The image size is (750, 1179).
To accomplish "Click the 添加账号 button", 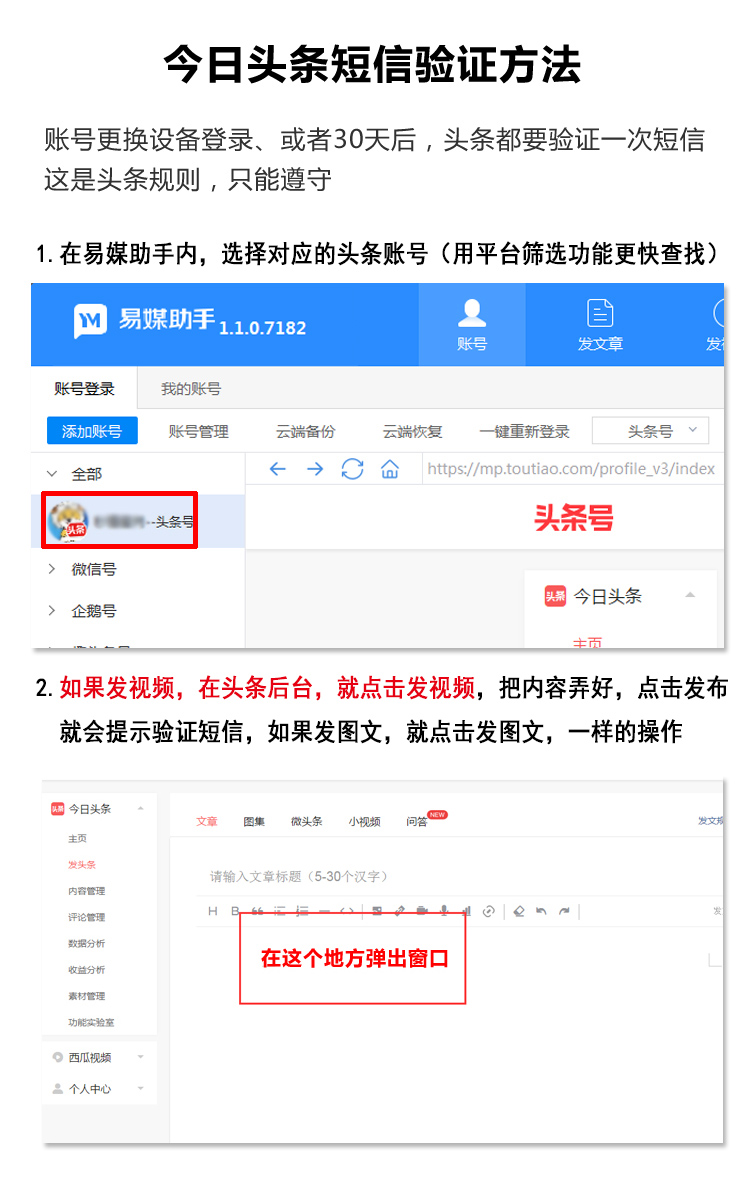I will 92,431.
